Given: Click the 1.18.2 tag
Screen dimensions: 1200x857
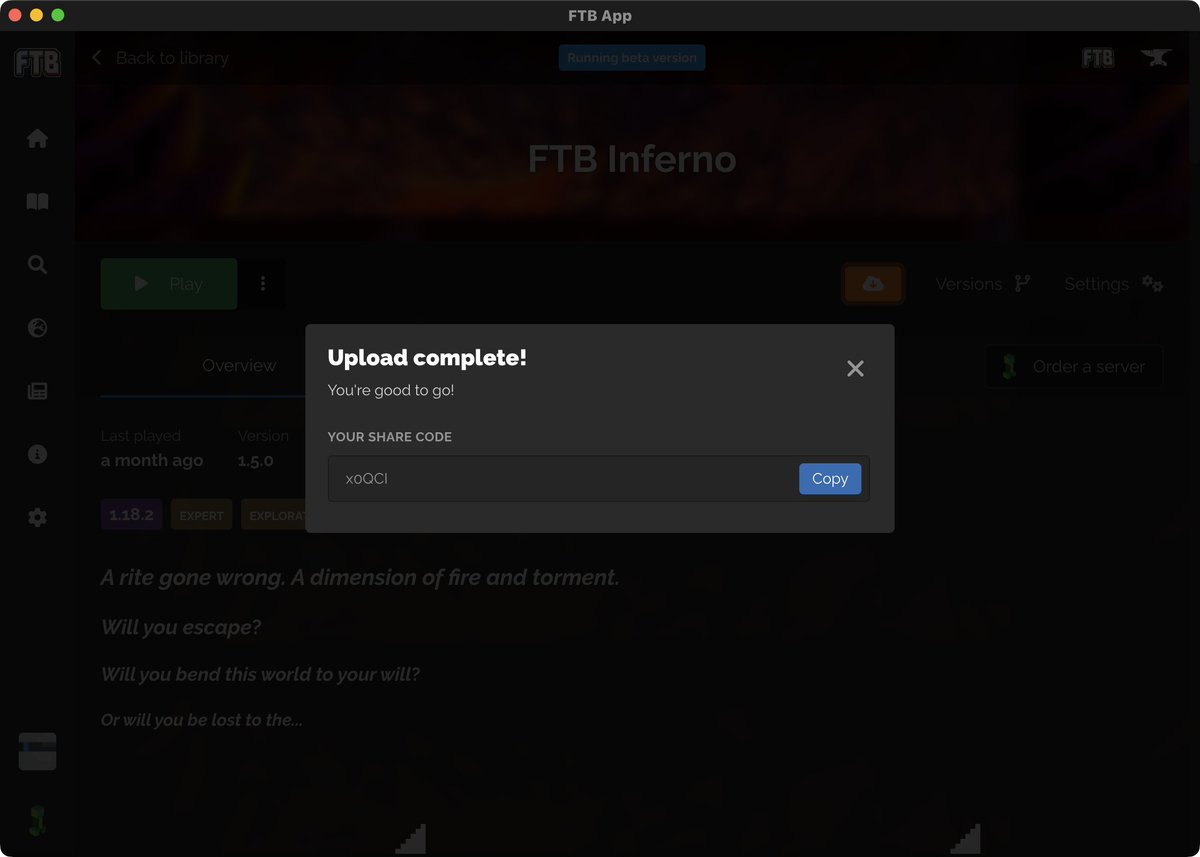Looking at the screenshot, I should (131, 515).
